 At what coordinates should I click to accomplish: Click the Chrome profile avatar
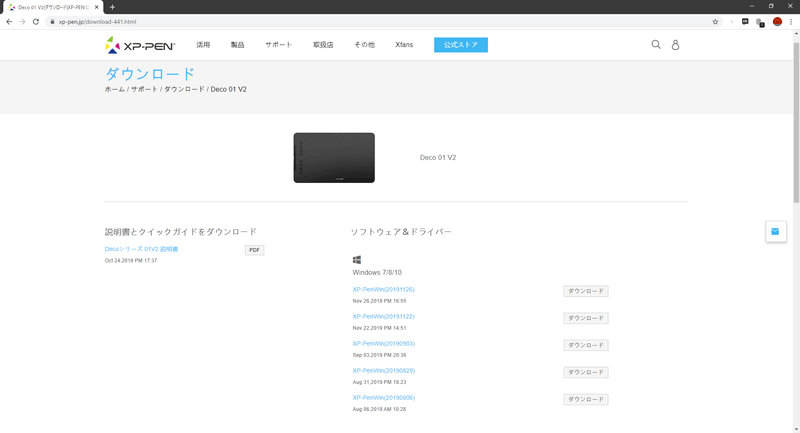click(777, 22)
